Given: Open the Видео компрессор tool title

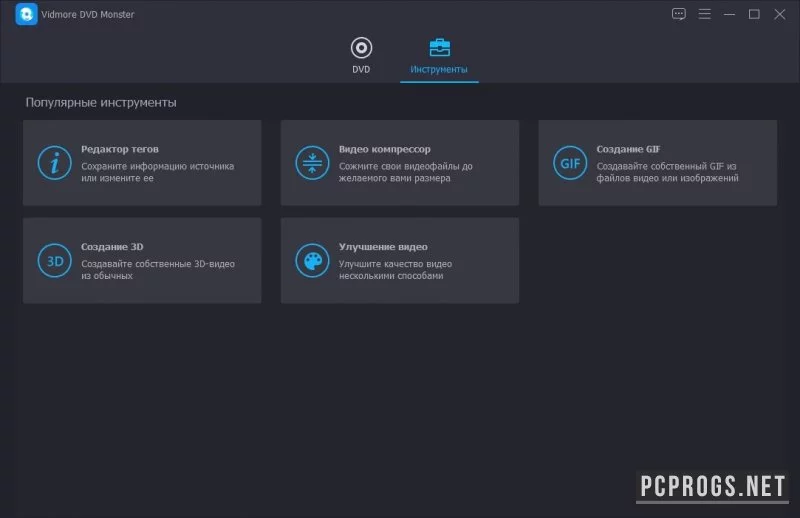Looking at the screenshot, I should click(x=385, y=149).
